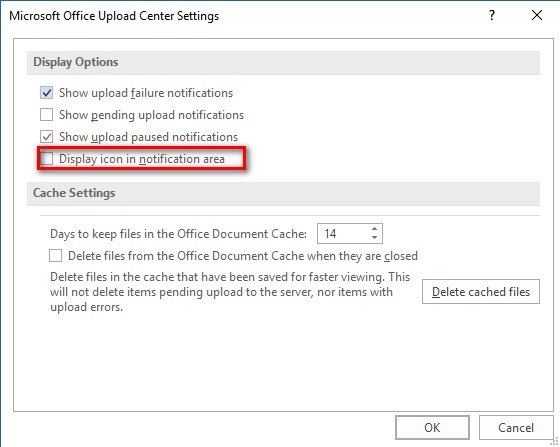Screen dimensions: 560x447
Task: Toggle Show upload paused notifications checkbox
Action: [47, 137]
